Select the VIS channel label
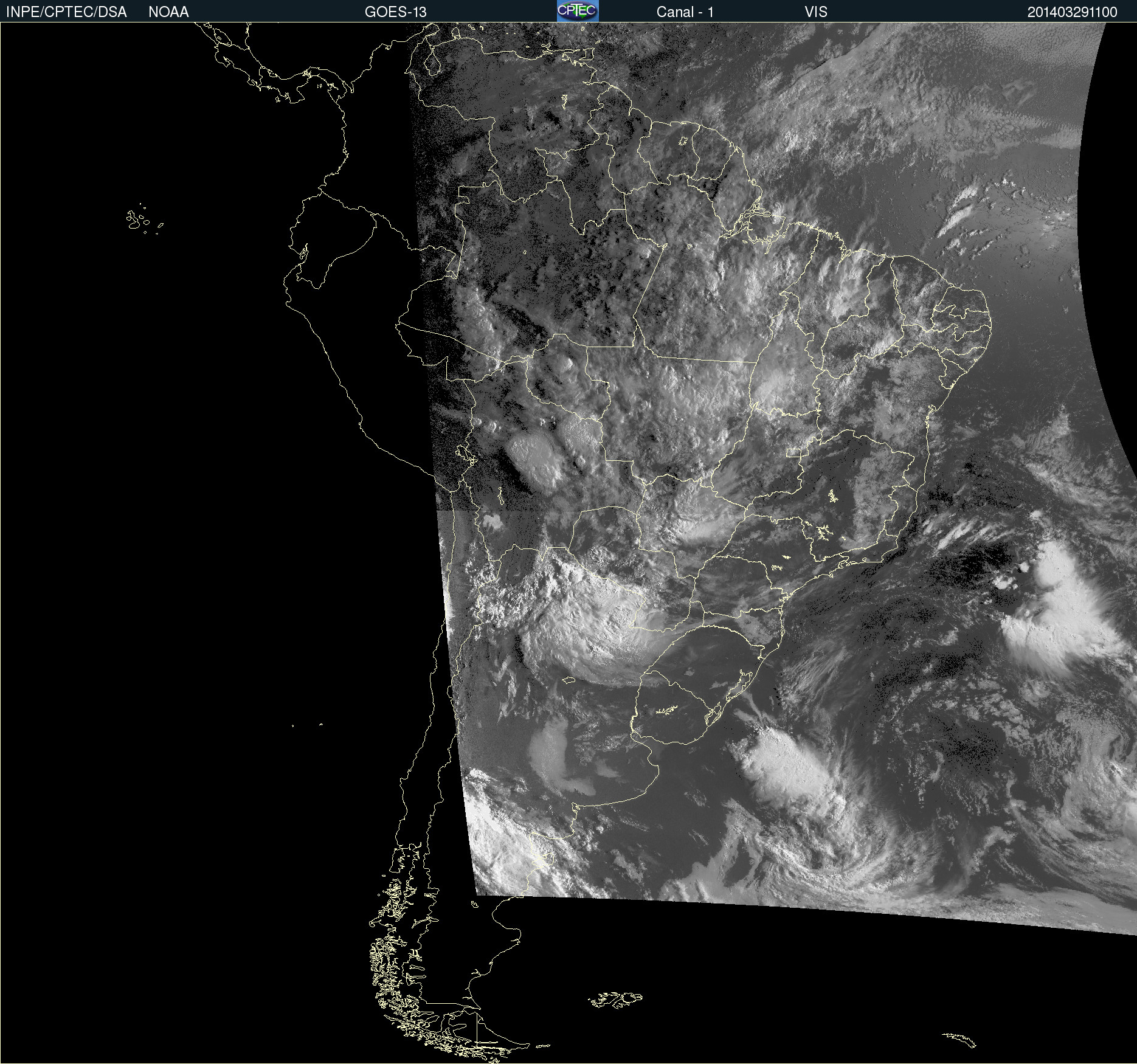 (x=816, y=12)
